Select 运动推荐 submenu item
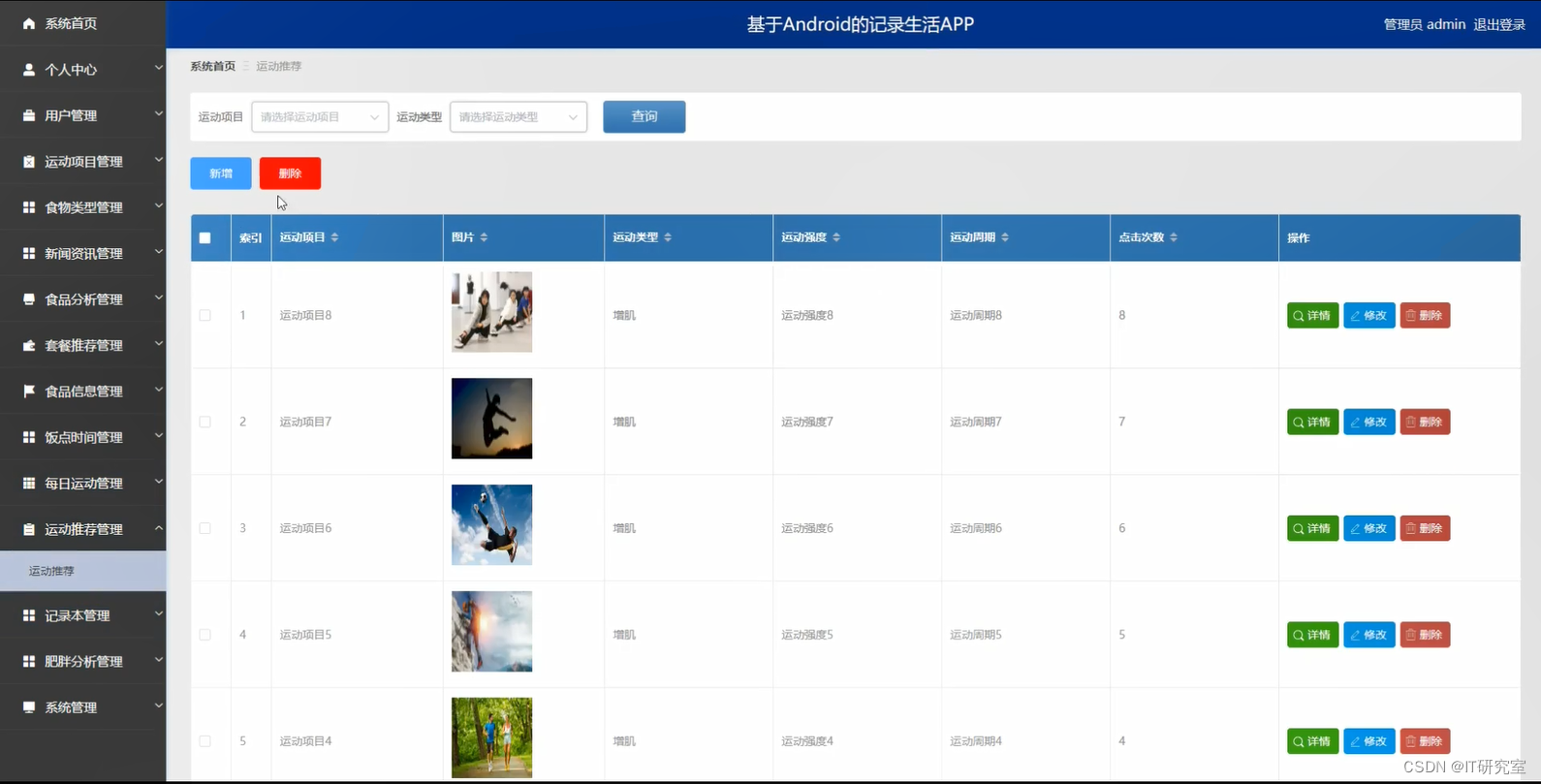The width and height of the screenshot is (1541, 784). tap(83, 571)
